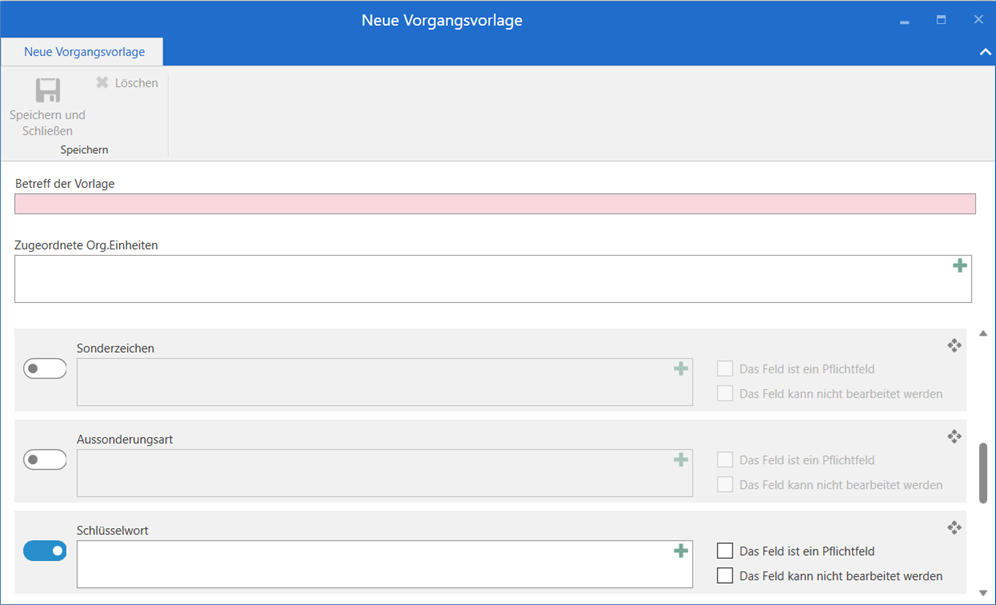Click the Schlüsselwort text input area
The image size is (996, 605).
(370, 565)
